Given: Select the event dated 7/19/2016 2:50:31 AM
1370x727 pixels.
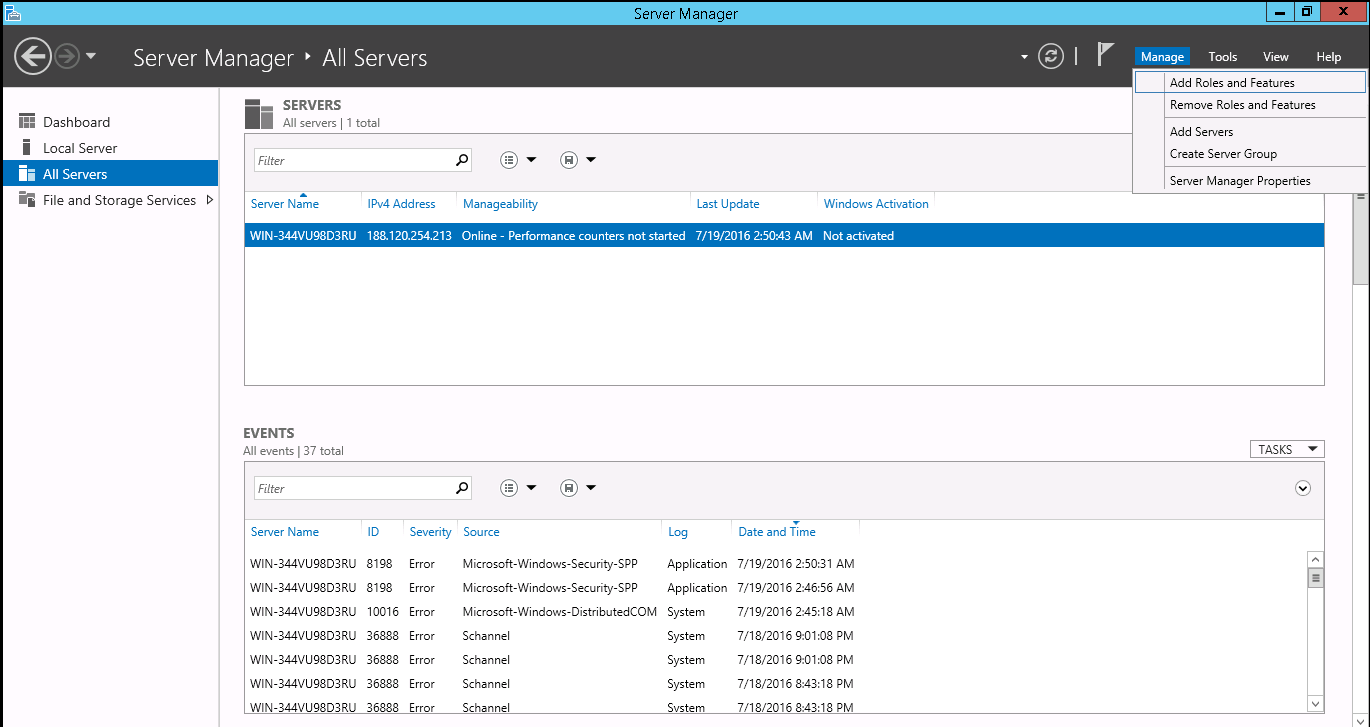Looking at the screenshot, I should [x=776, y=564].
